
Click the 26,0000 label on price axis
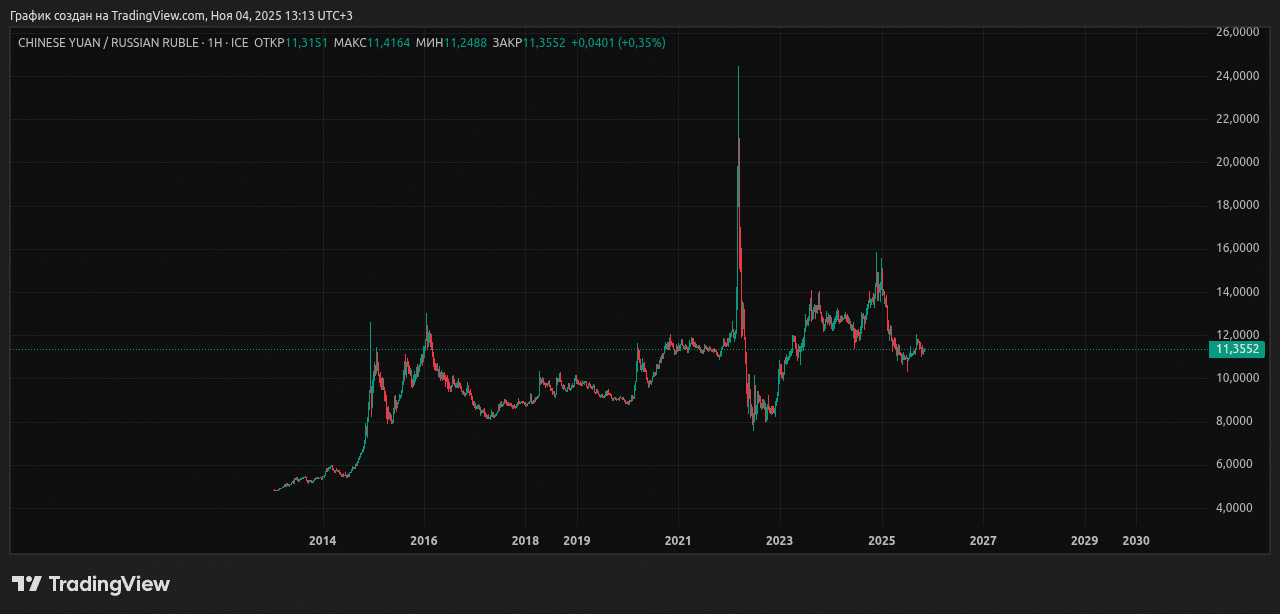(x=1237, y=32)
